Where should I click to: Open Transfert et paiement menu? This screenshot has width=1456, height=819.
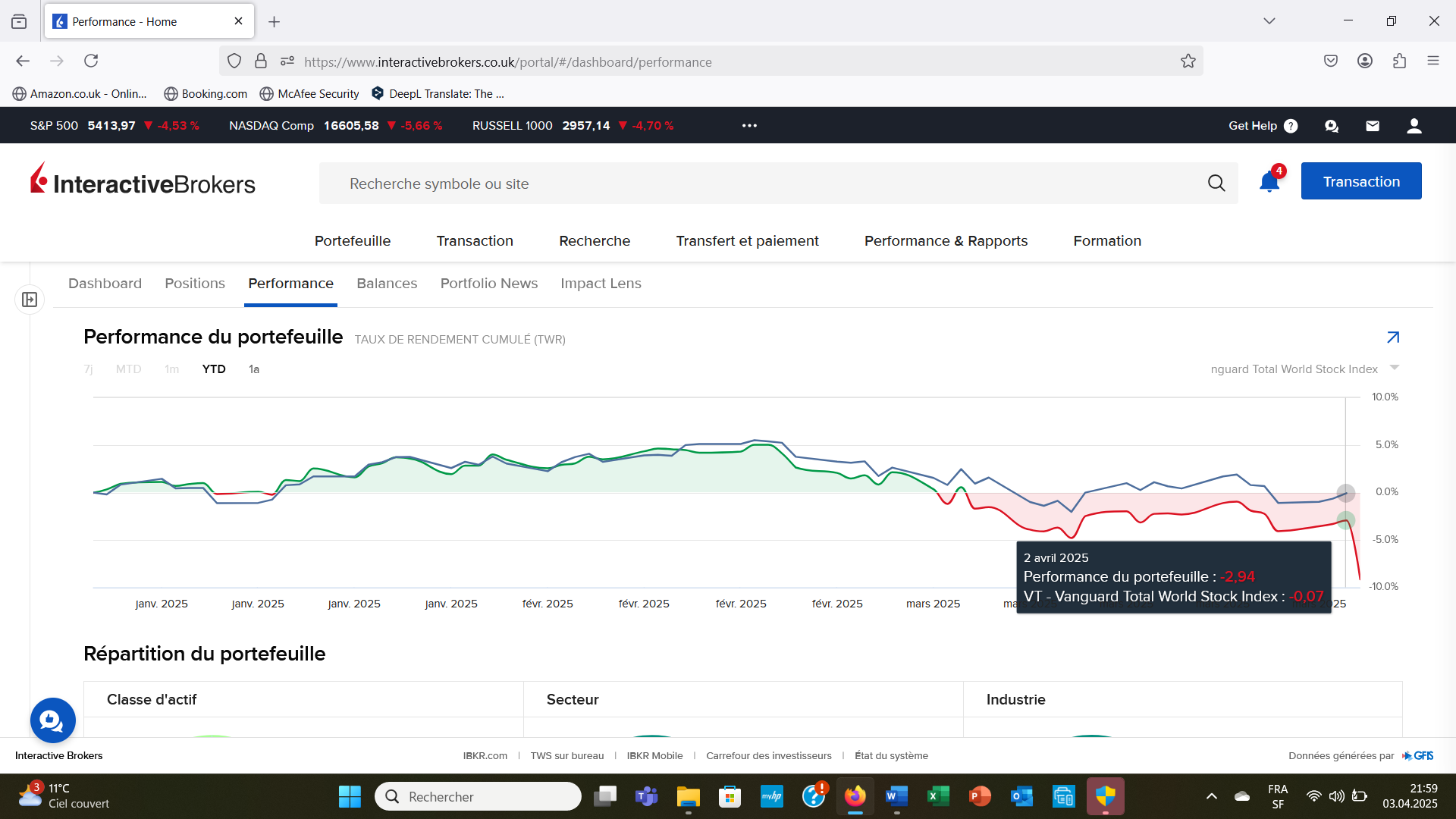tap(747, 241)
